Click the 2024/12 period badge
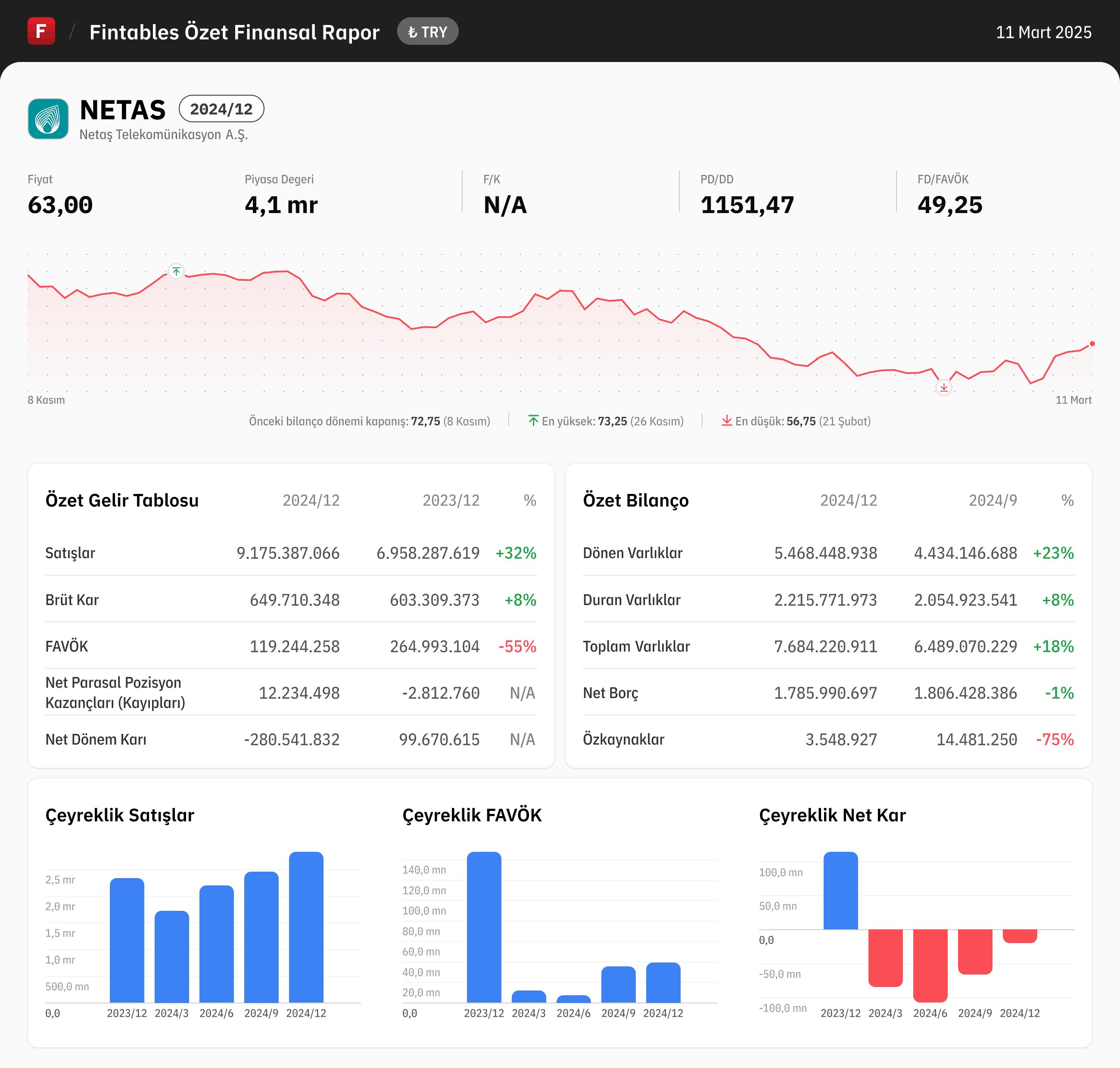 221,109
